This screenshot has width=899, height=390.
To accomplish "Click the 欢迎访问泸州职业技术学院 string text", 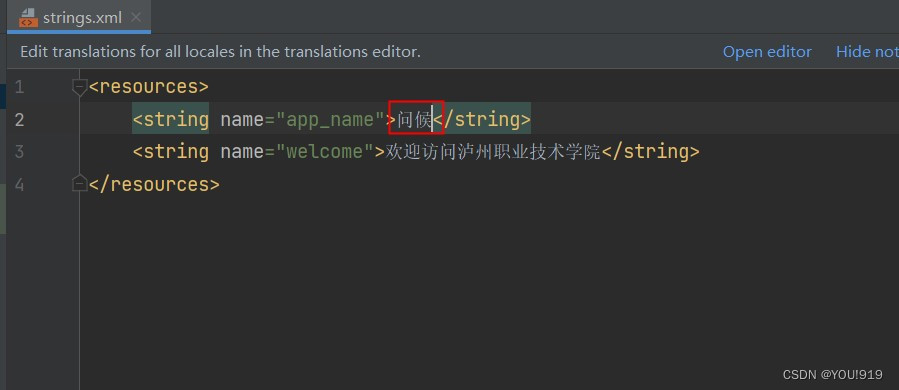I will coord(493,152).
